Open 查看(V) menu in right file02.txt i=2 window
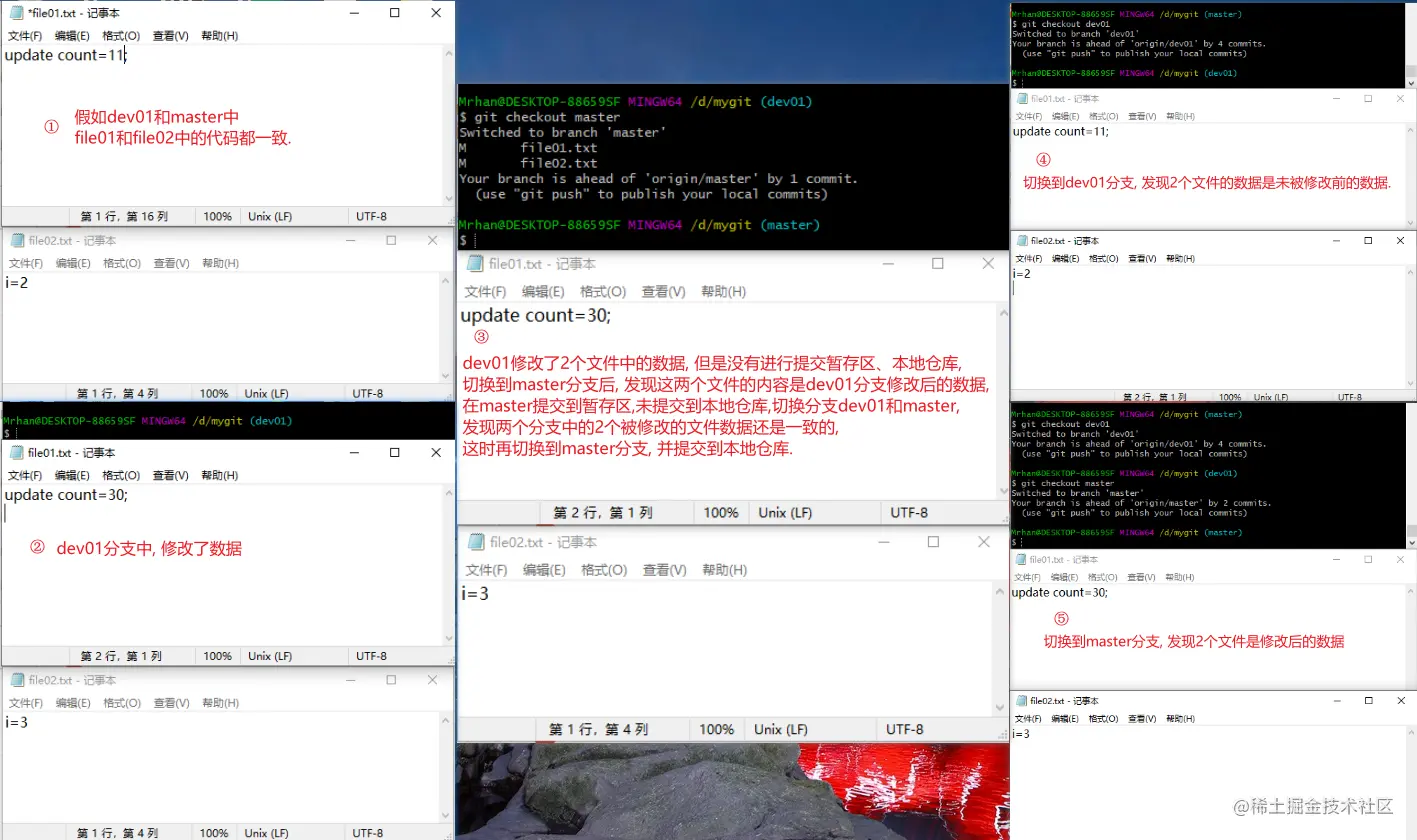 coord(1141,258)
